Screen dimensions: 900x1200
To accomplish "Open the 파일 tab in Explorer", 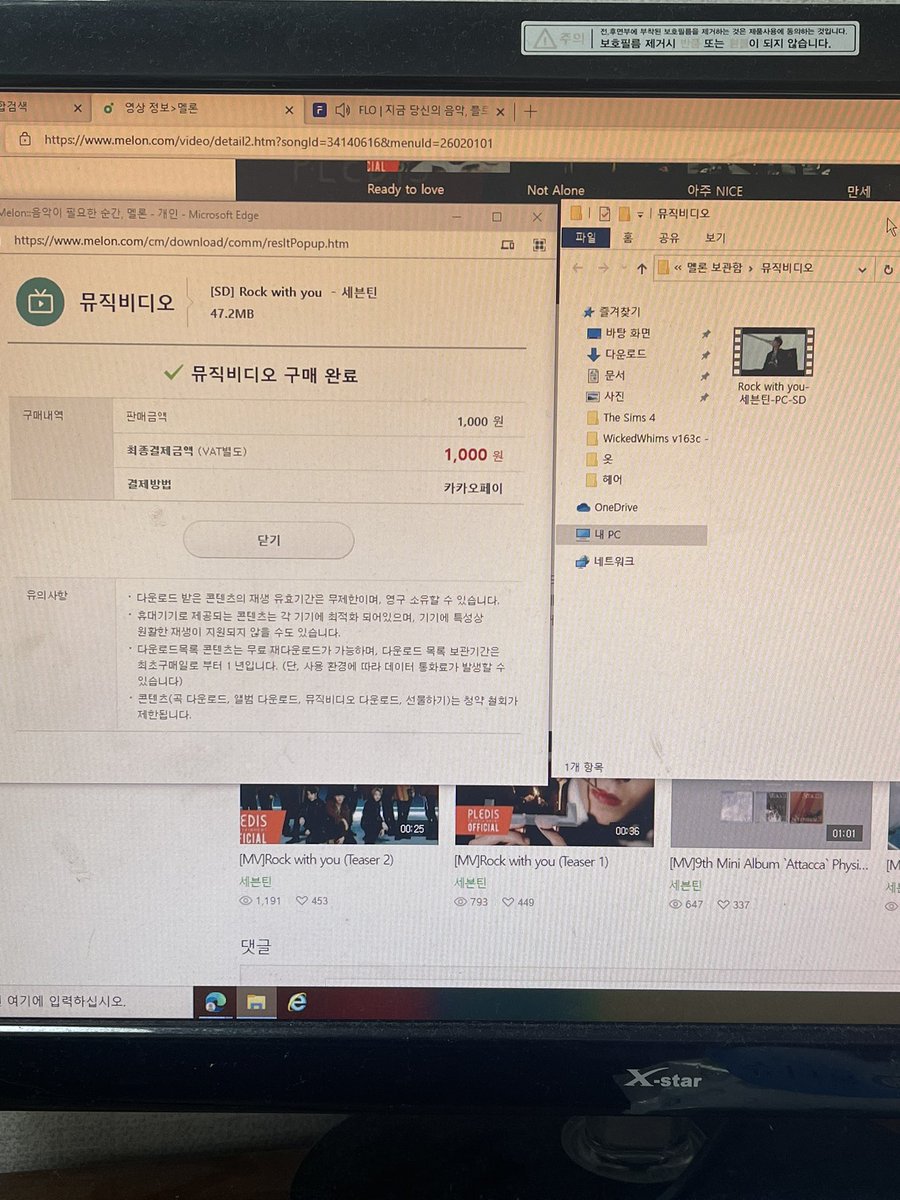I will pyautogui.click(x=585, y=238).
